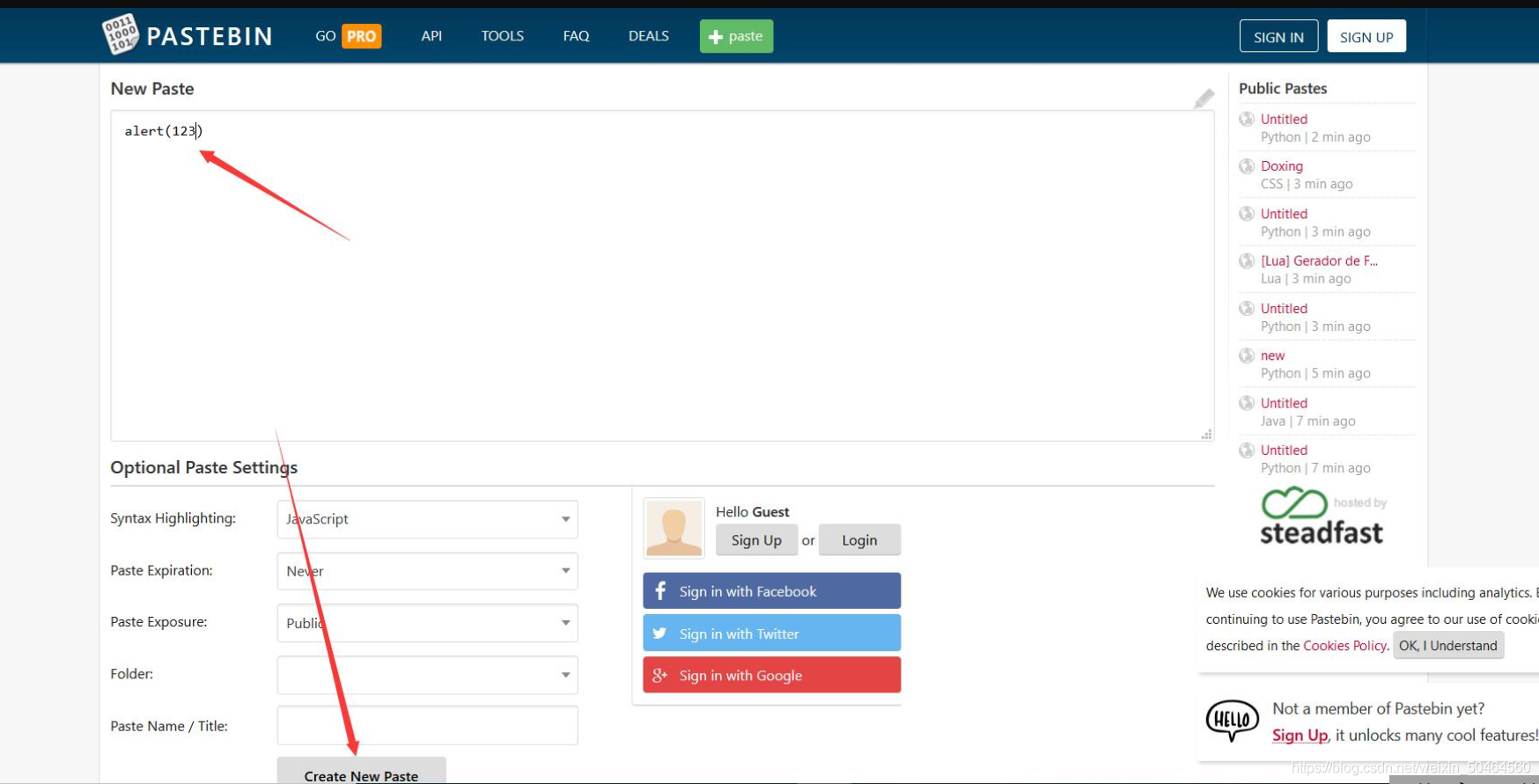
Task: Click the 'Public Pastes' heading
Action: pos(1283,88)
